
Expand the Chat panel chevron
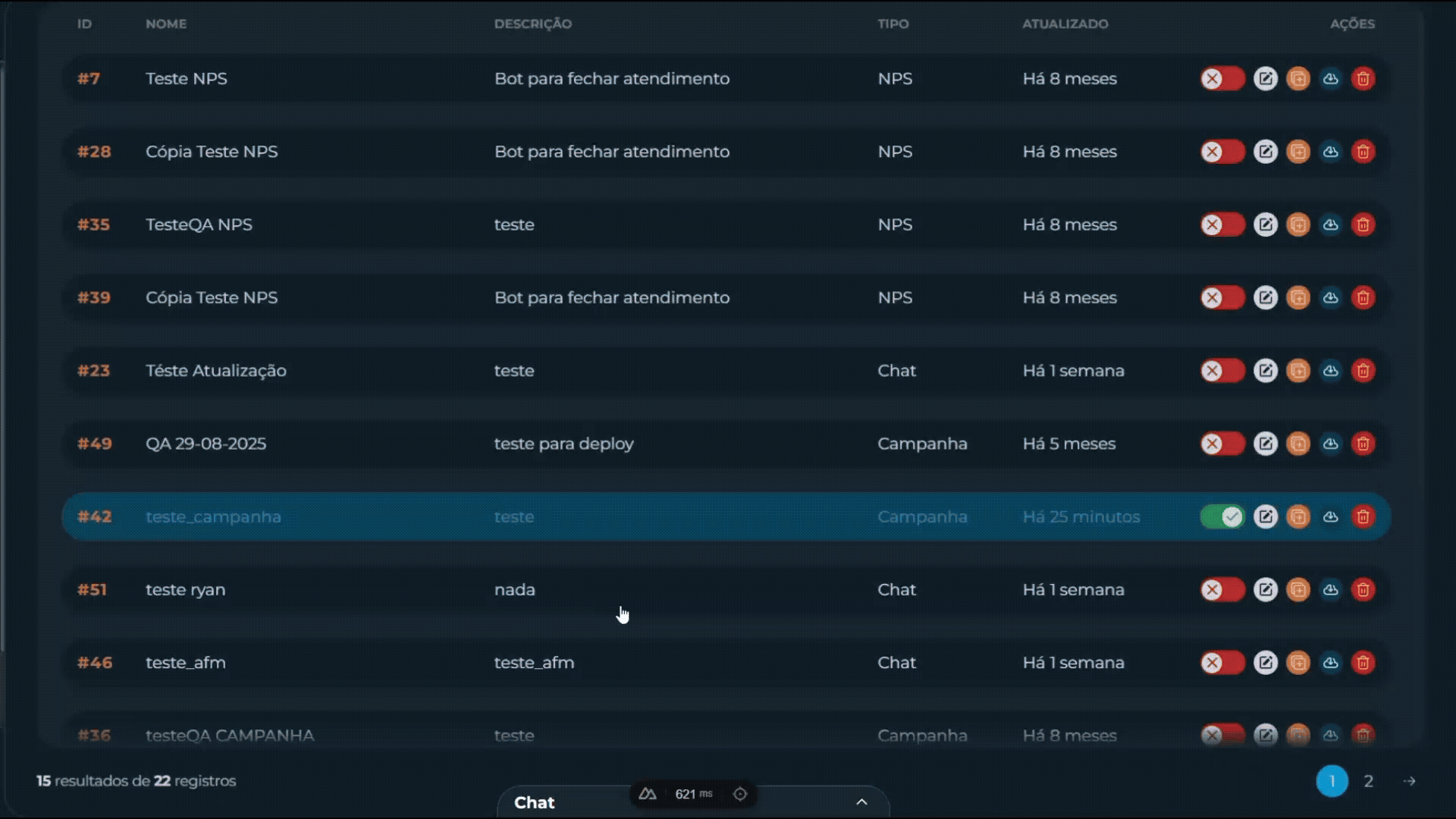point(861,802)
